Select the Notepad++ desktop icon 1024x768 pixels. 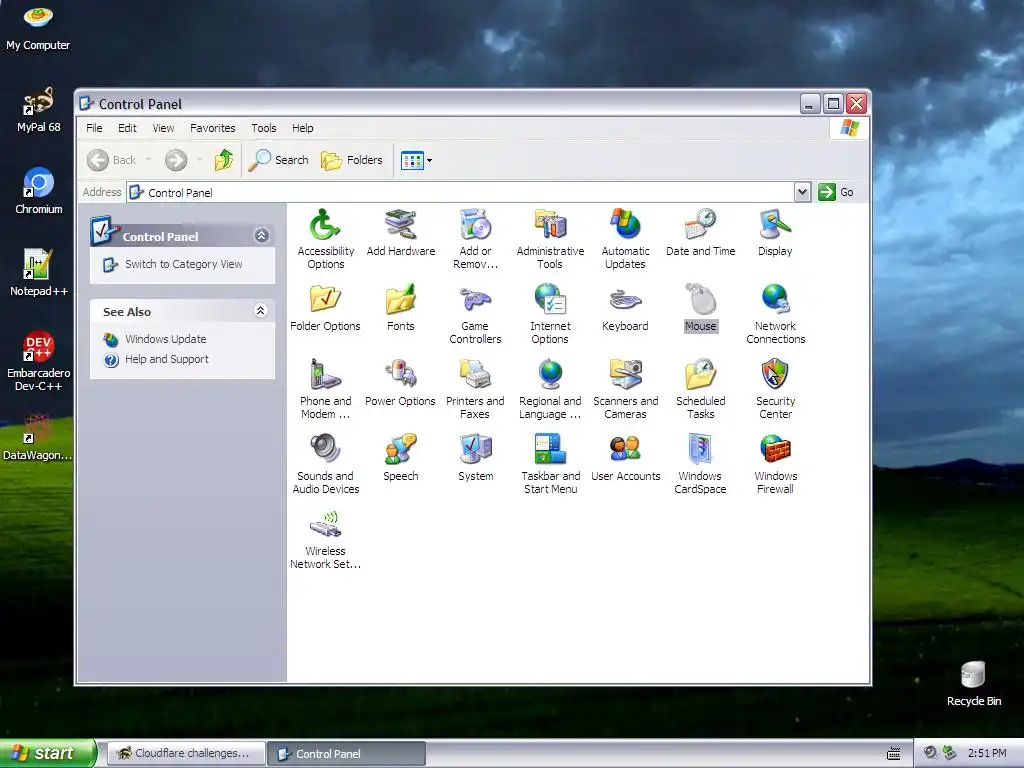[x=39, y=272]
